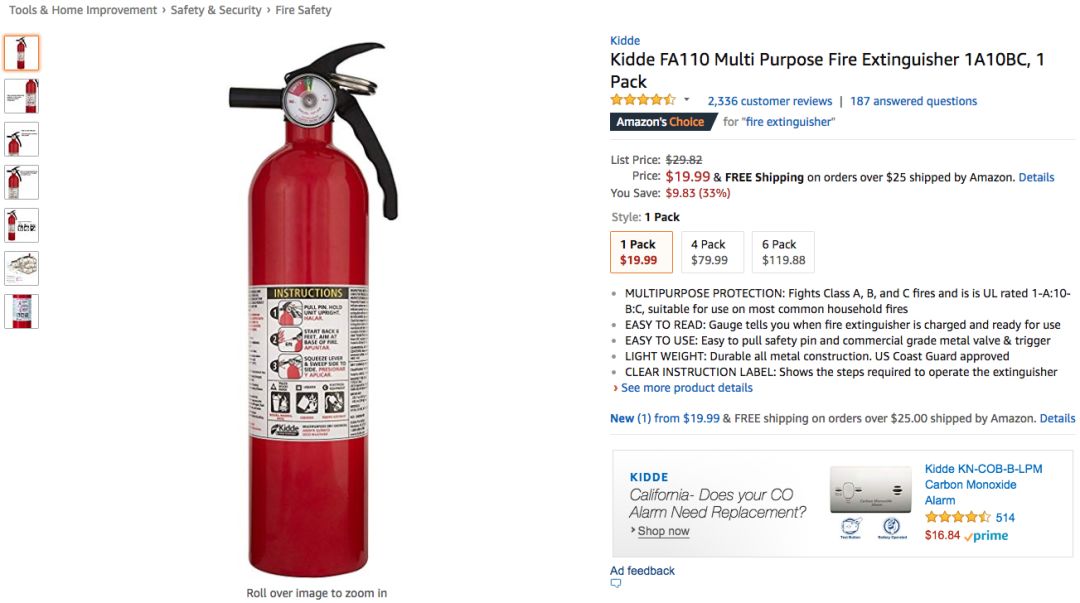Image resolution: width=1080 pixels, height=603 pixels.
Task: Open the star ratings dropdown arrow
Action: (x=686, y=100)
